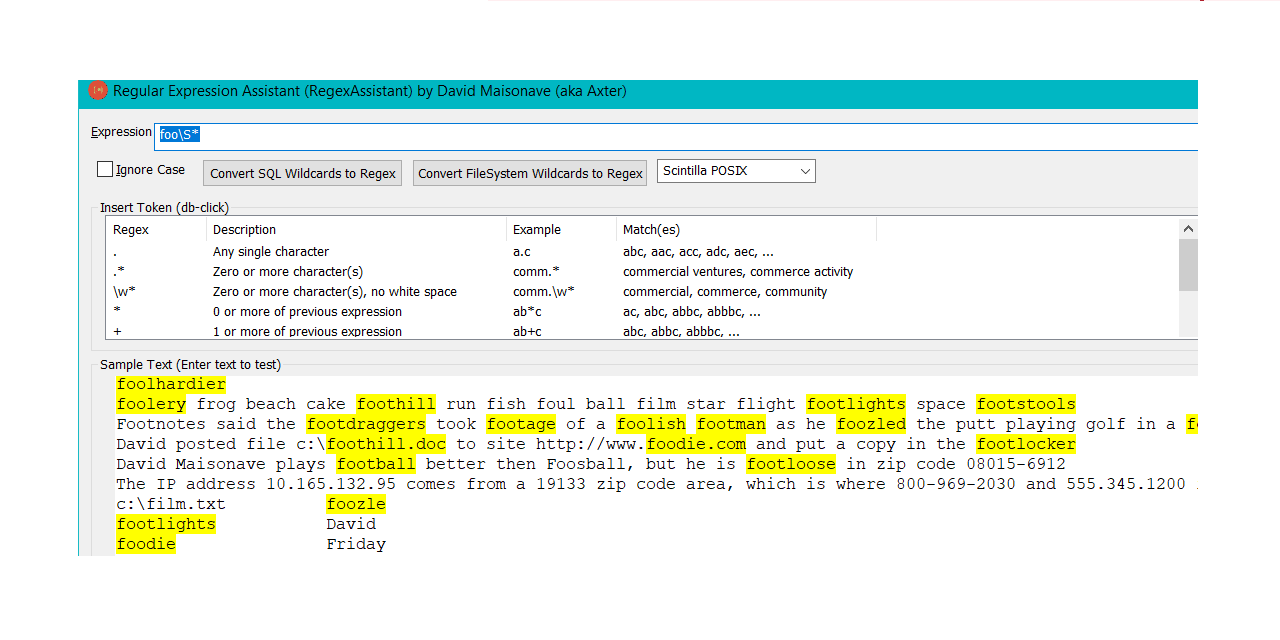Select the 'Any single character' token row

(x=270, y=252)
